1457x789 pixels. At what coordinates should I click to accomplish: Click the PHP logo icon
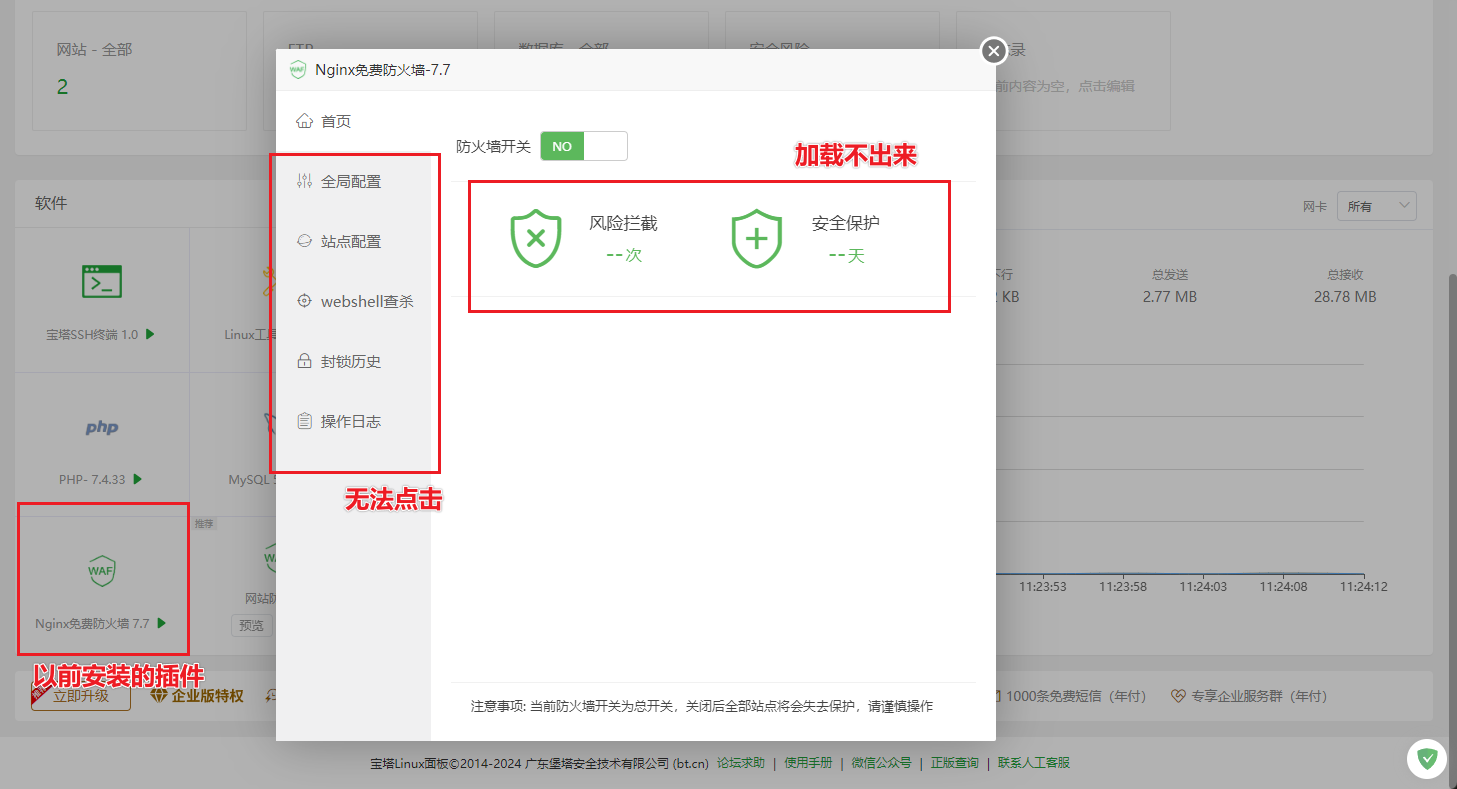pos(102,428)
